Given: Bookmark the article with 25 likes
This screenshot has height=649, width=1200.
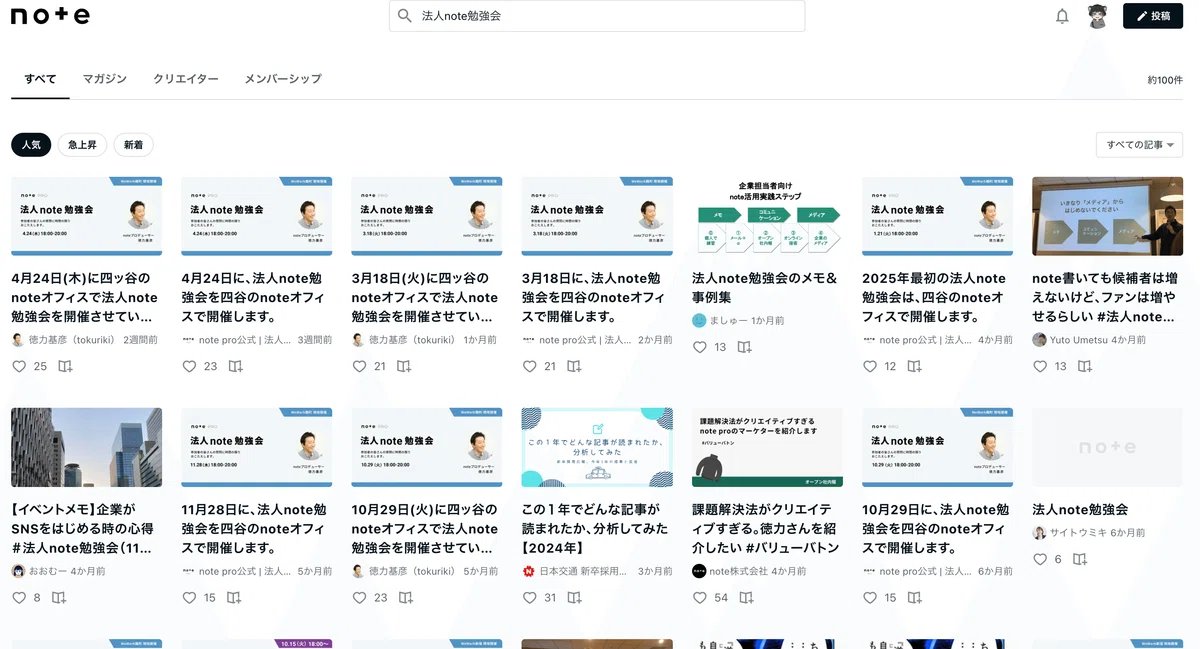Looking at the screenshot, I should coord(65,366).
